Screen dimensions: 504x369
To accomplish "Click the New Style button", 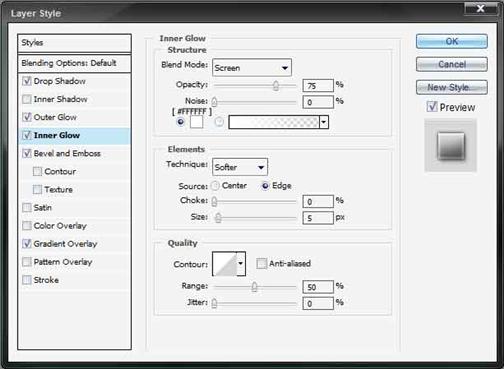I will coord(452,87).
